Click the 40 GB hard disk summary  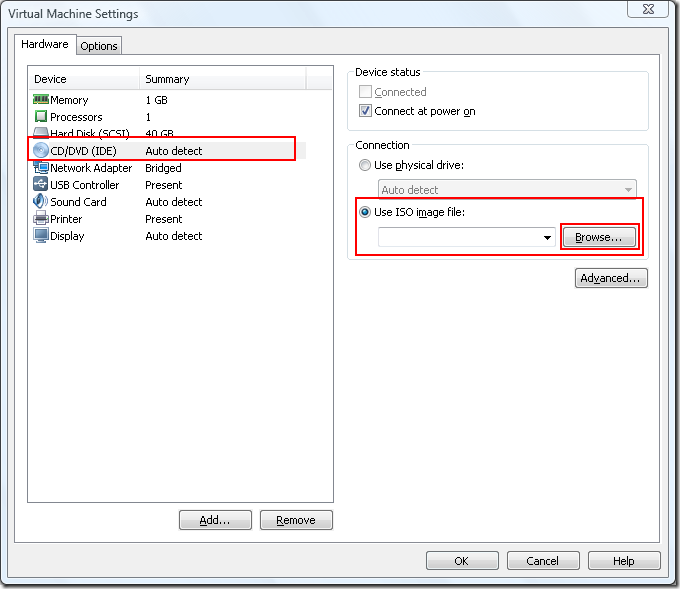click(160, 133)
